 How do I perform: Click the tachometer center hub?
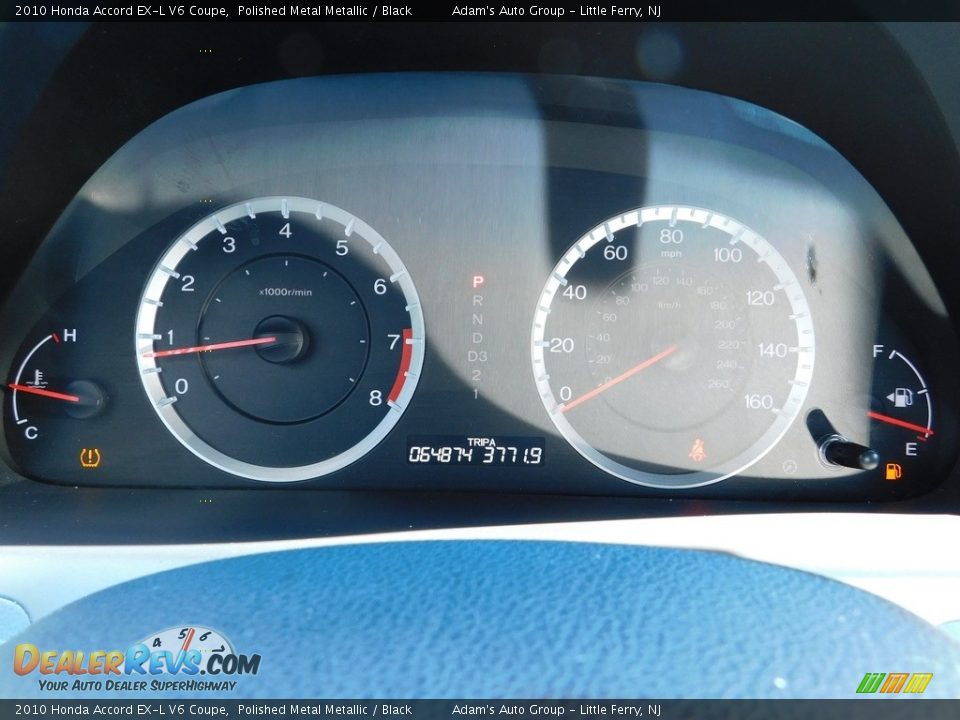pos(281,339)
